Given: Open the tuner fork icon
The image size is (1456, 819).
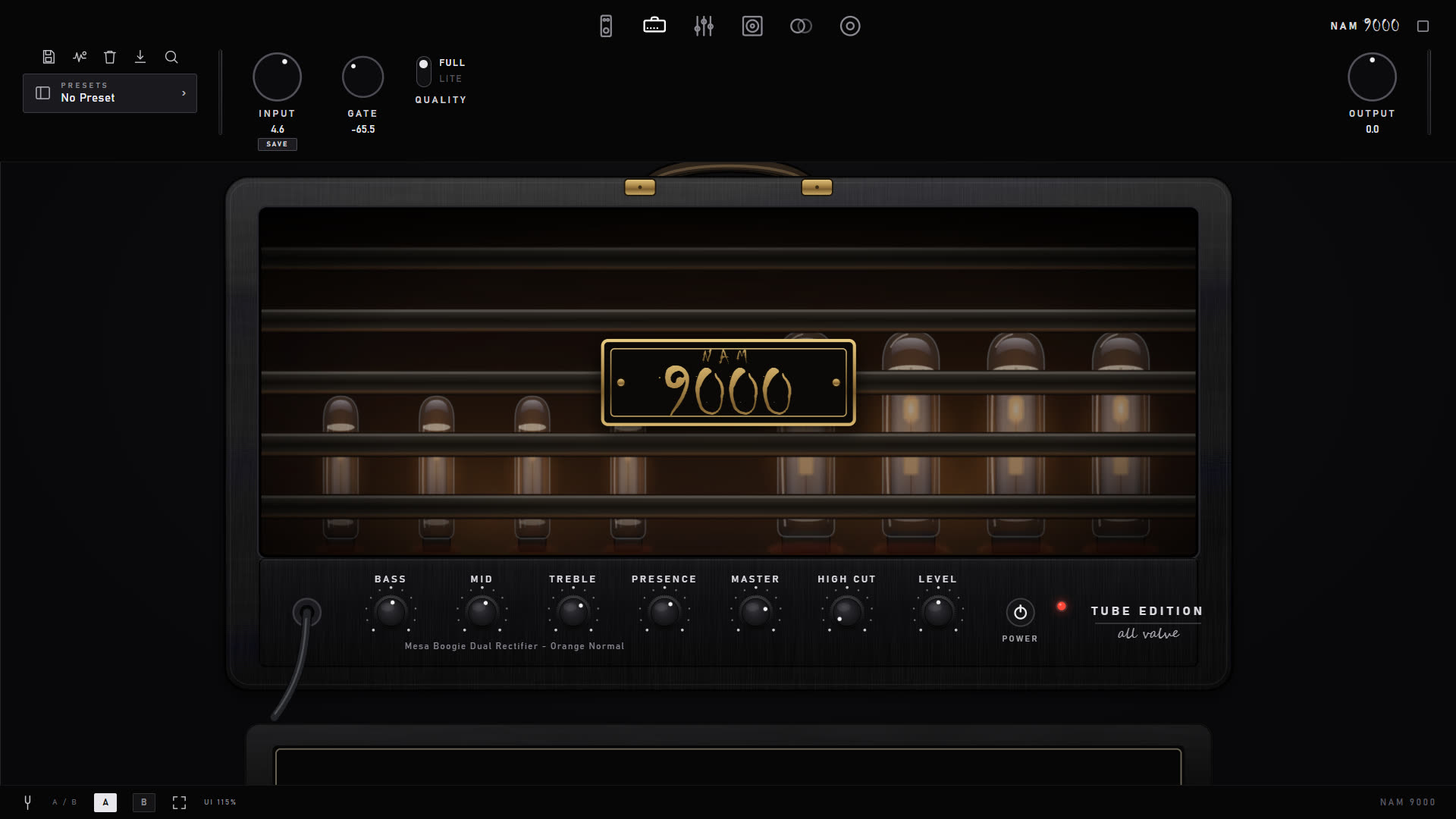Looking at the screenshot, I should [27, 802].
